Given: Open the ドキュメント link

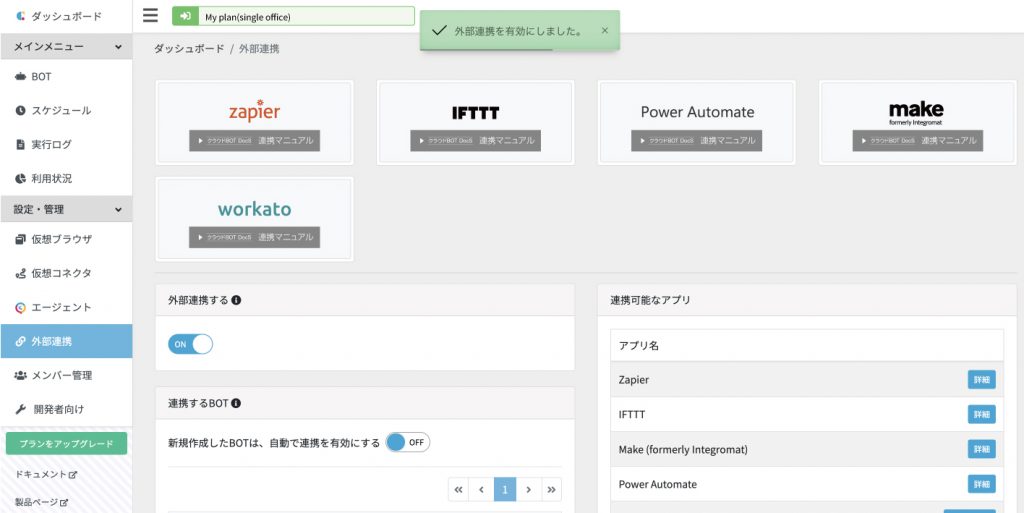Looking at the screenshot, I should [46, 475].
